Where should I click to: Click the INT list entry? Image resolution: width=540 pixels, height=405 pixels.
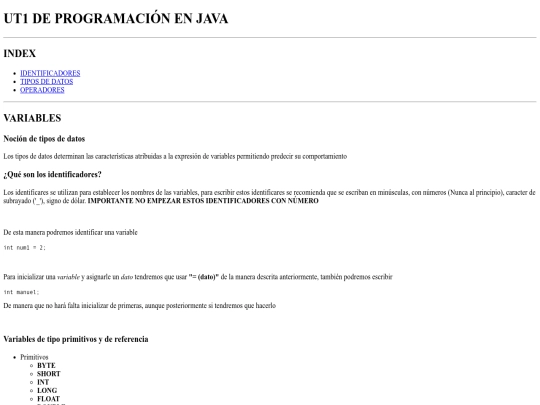click(43, 382)
